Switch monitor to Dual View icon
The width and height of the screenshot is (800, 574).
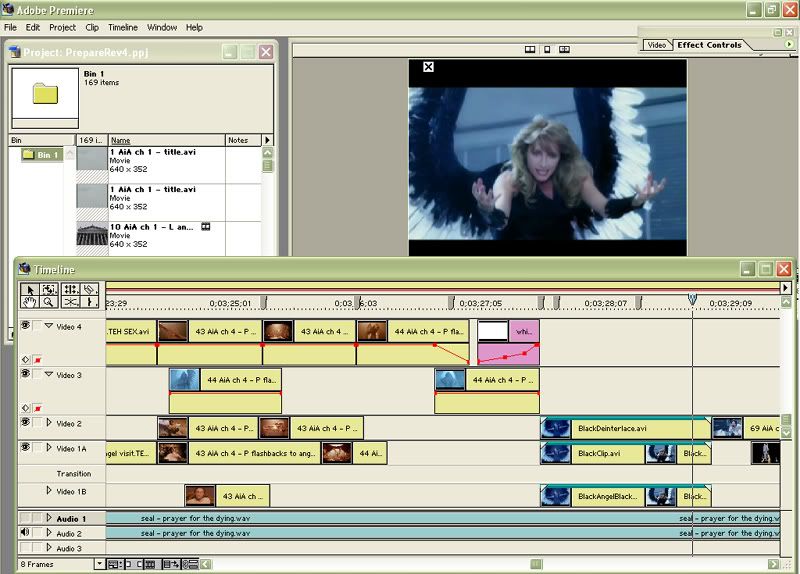tap(530, 49)
